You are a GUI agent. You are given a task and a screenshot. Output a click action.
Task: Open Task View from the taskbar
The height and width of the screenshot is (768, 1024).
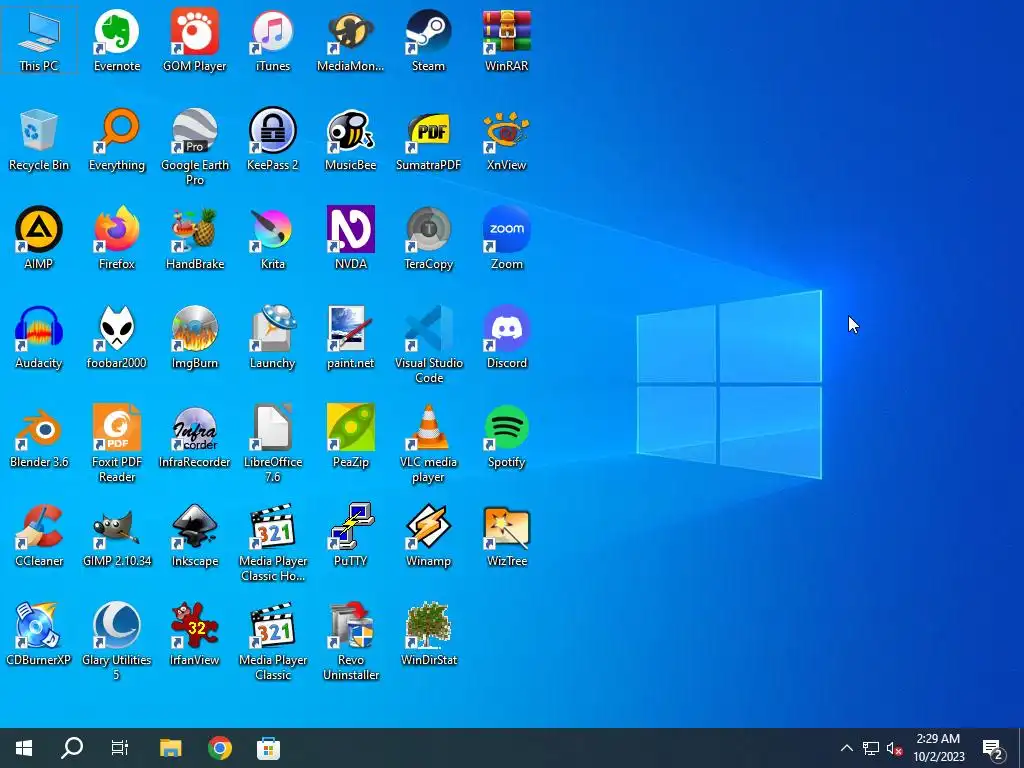(x=120, y=748)
